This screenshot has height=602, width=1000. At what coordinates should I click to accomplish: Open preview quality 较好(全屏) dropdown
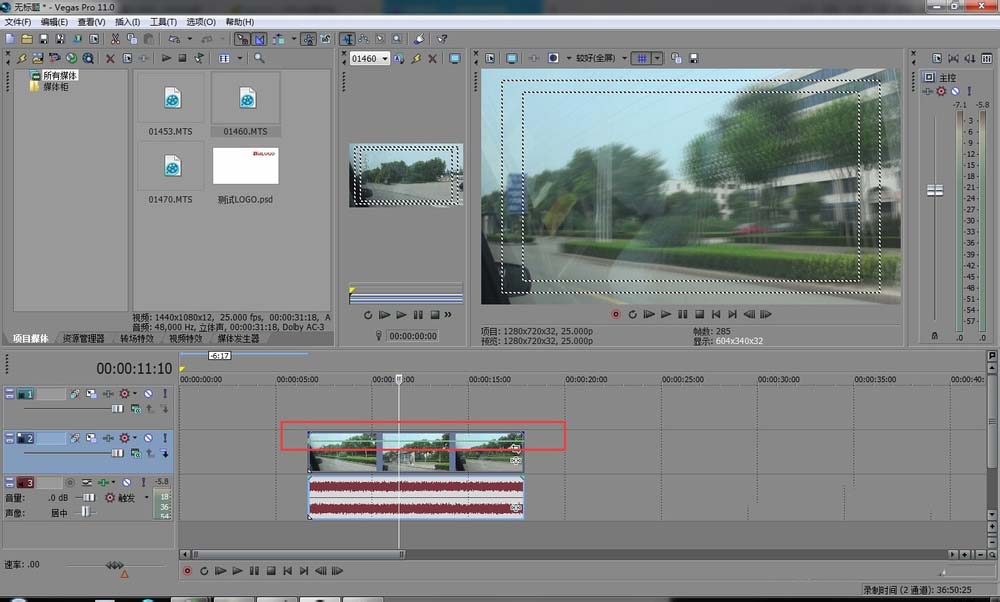(624, 58)
